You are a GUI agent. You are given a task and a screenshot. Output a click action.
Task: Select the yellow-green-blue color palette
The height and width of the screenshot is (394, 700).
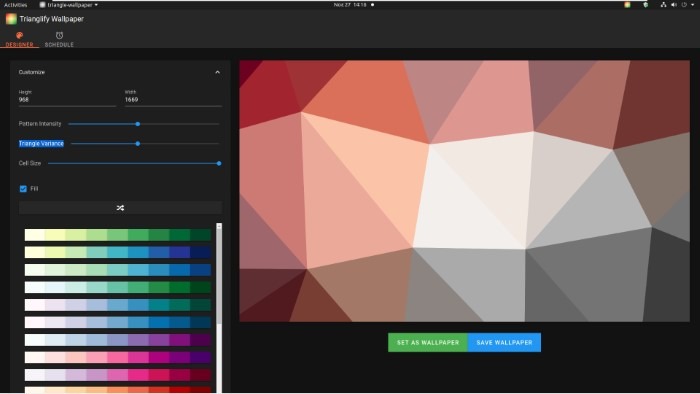[118, 252]
